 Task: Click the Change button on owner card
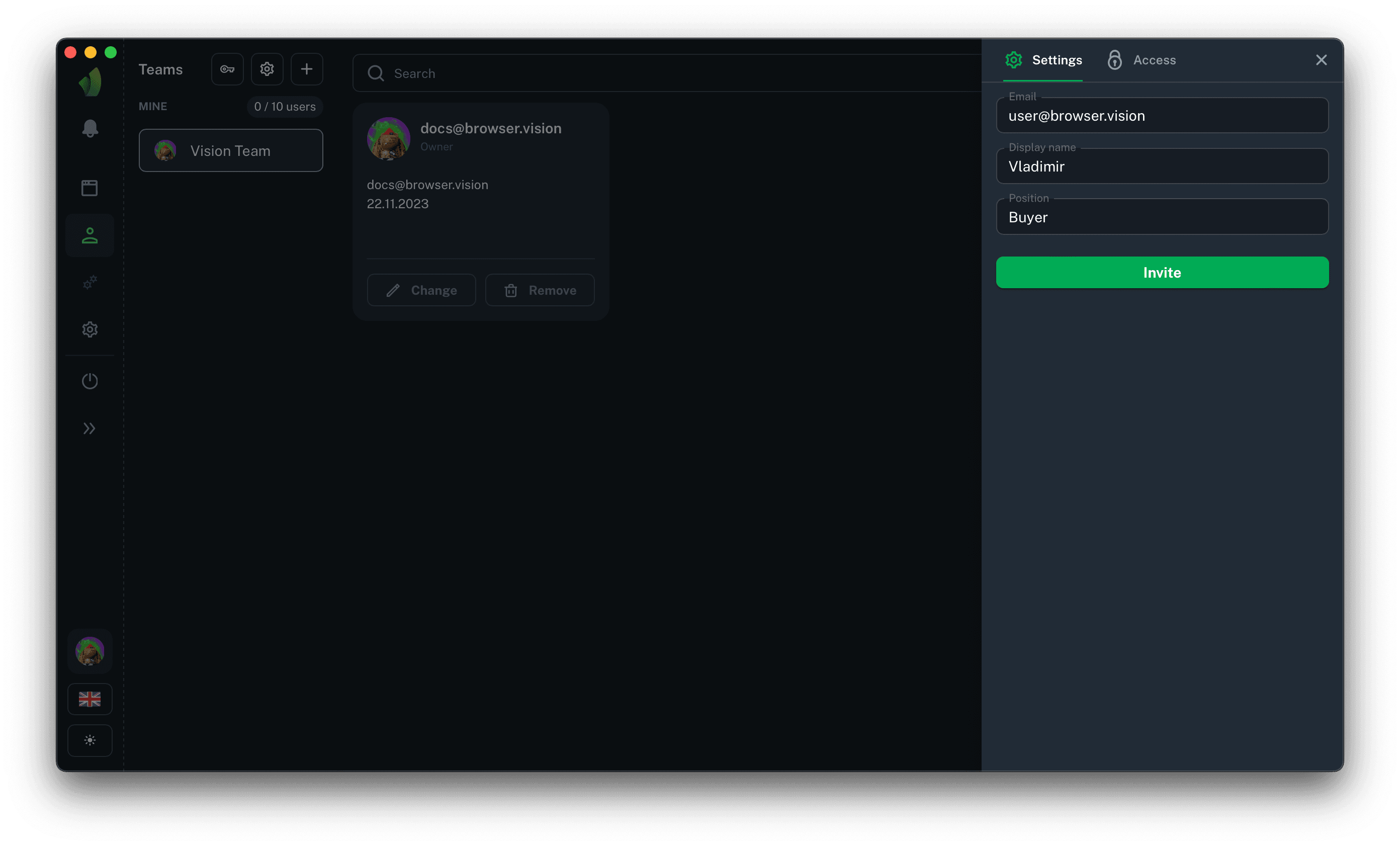pos(421,290)
